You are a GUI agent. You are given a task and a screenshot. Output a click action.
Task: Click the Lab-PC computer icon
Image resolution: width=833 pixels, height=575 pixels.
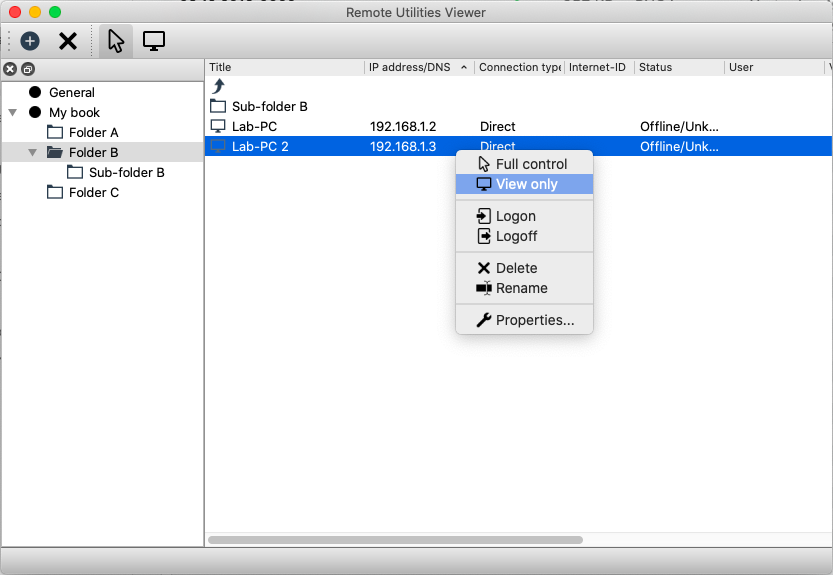218,127
